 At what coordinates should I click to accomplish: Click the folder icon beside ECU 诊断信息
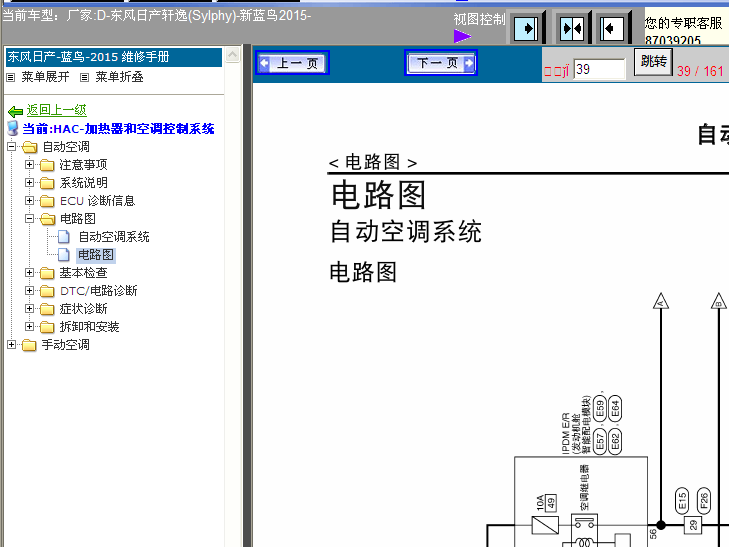click(x=47, y=201)
